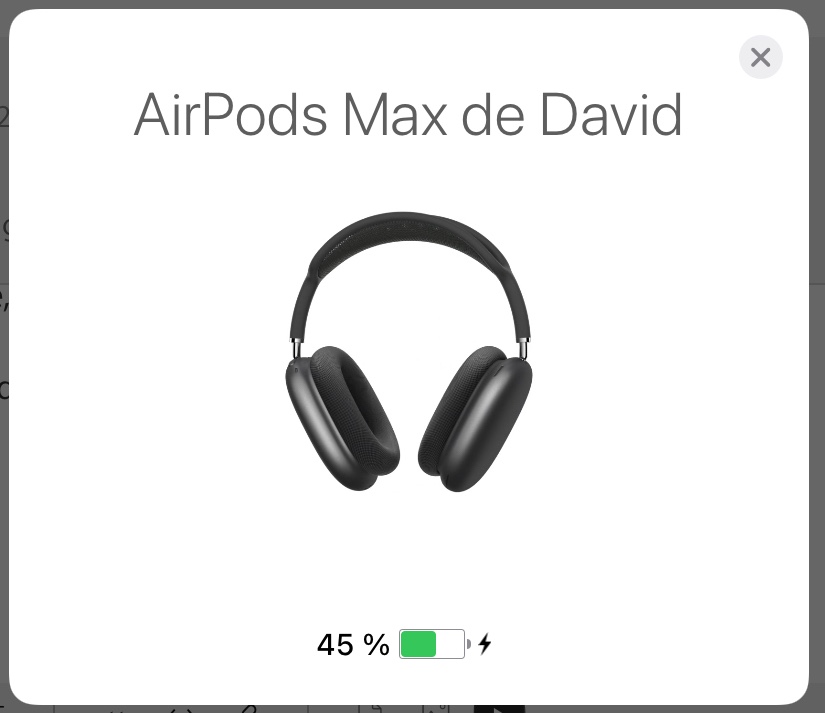Screen dimensions: 825x713
Task: Close the AirPods Max popup
Action: (x=760, y=57)
